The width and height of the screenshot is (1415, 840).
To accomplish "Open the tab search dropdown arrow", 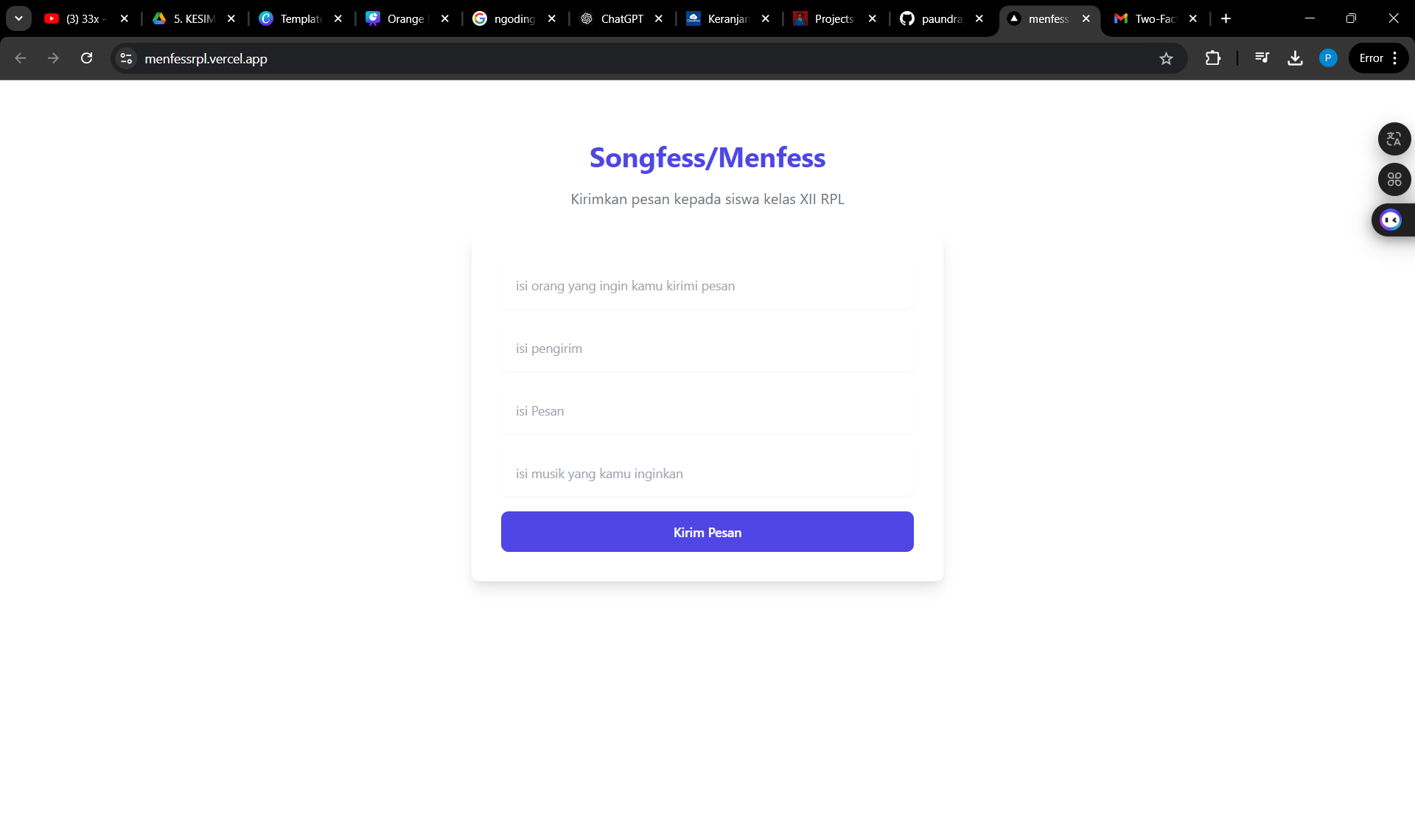I will [18, 18].
